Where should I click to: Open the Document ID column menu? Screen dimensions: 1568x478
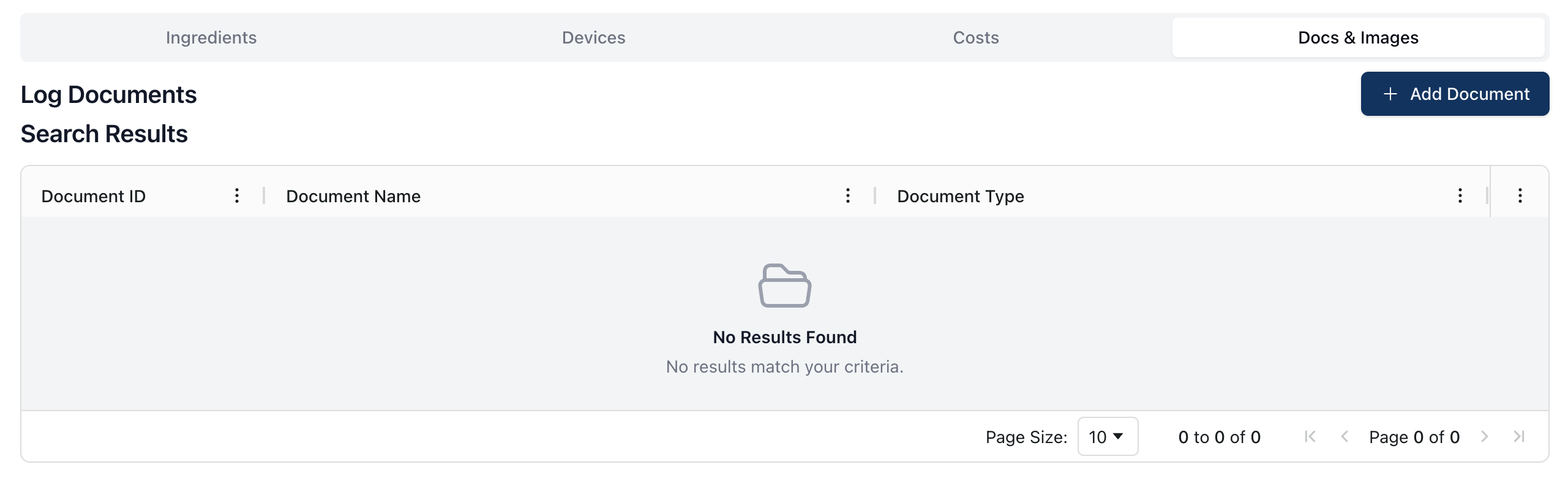(237, 196)
